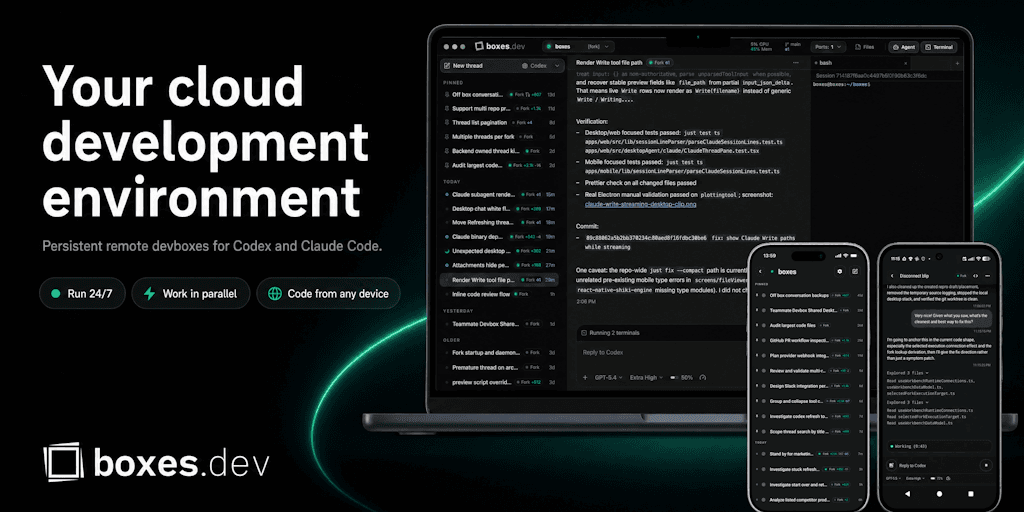Open the Files panel in laptop header

[865, 47]
